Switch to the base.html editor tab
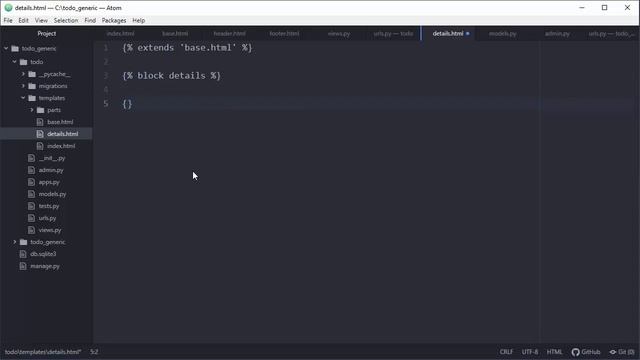Screen dimensions: 640x360 [x=175, y=33]
